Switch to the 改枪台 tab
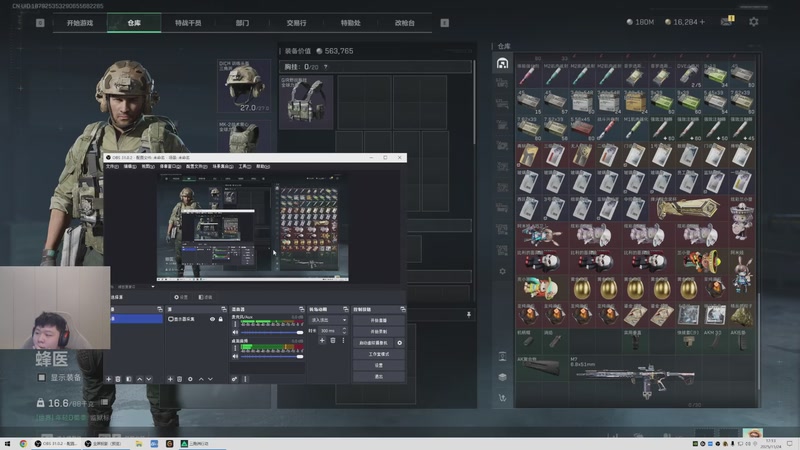This screenshot has width=800, height=450. click(x=405, y=23)
